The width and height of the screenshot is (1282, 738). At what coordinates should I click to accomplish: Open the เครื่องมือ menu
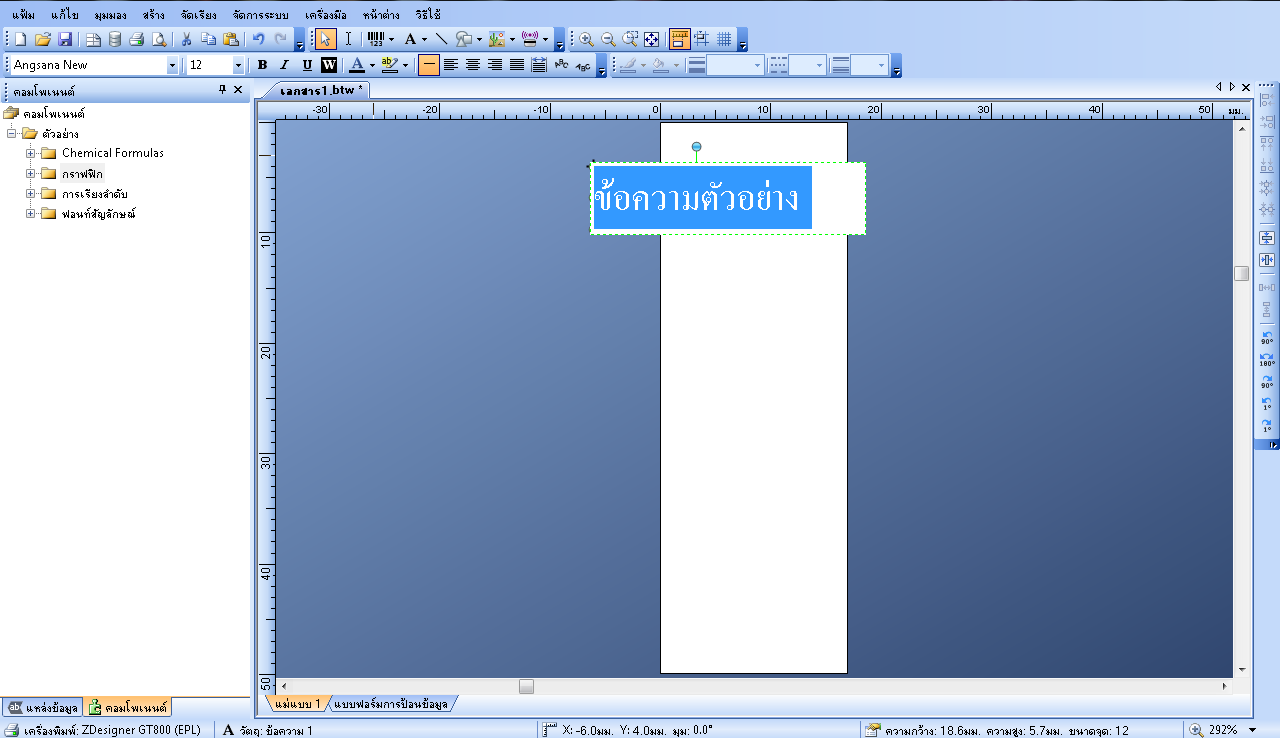tap(326, 15)
